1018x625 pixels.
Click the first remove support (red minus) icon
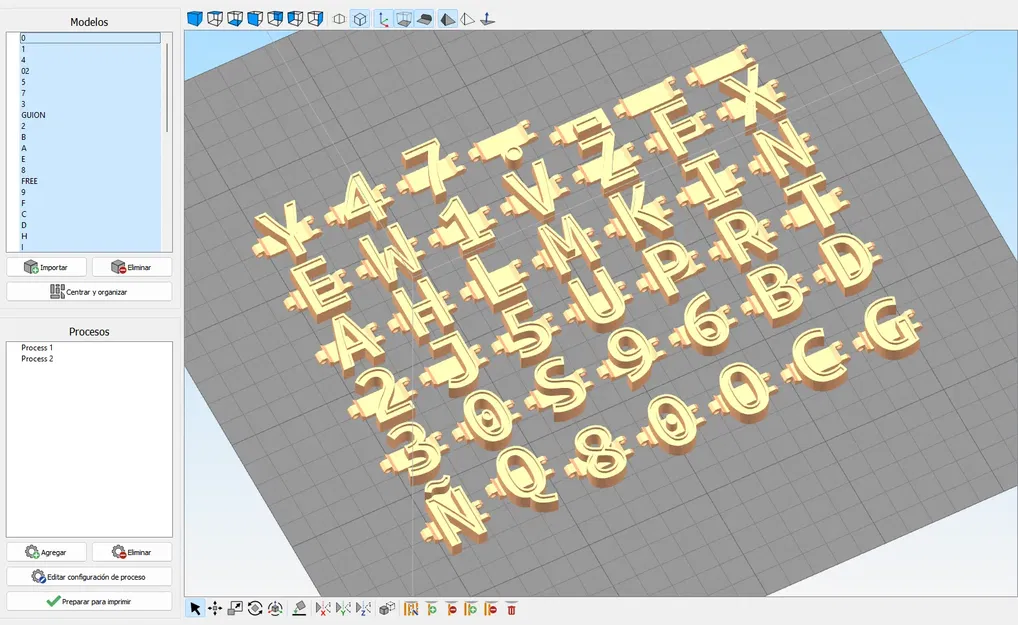pyautogui.click(x=451, y=609)
